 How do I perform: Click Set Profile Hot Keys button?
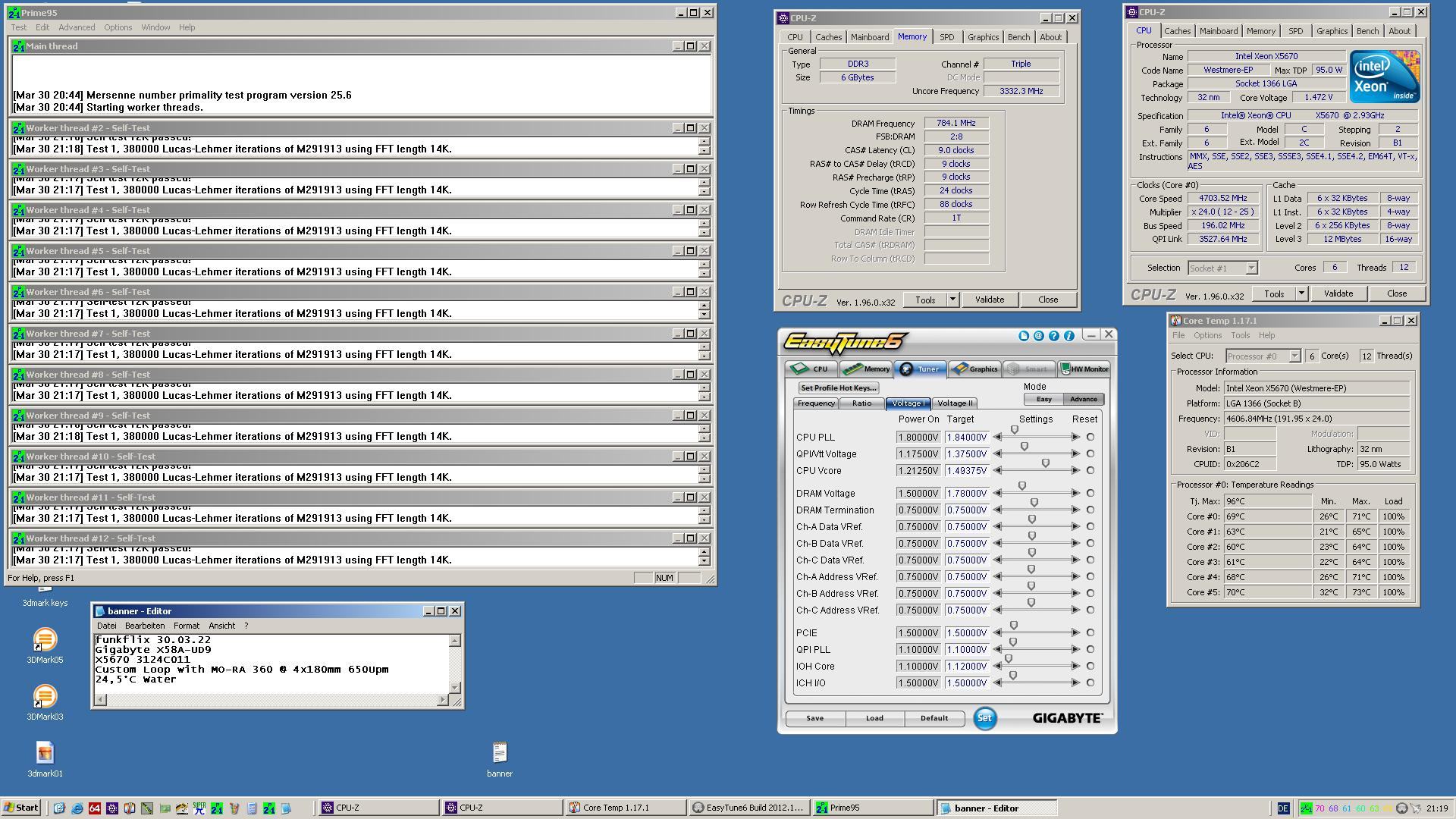838,388
